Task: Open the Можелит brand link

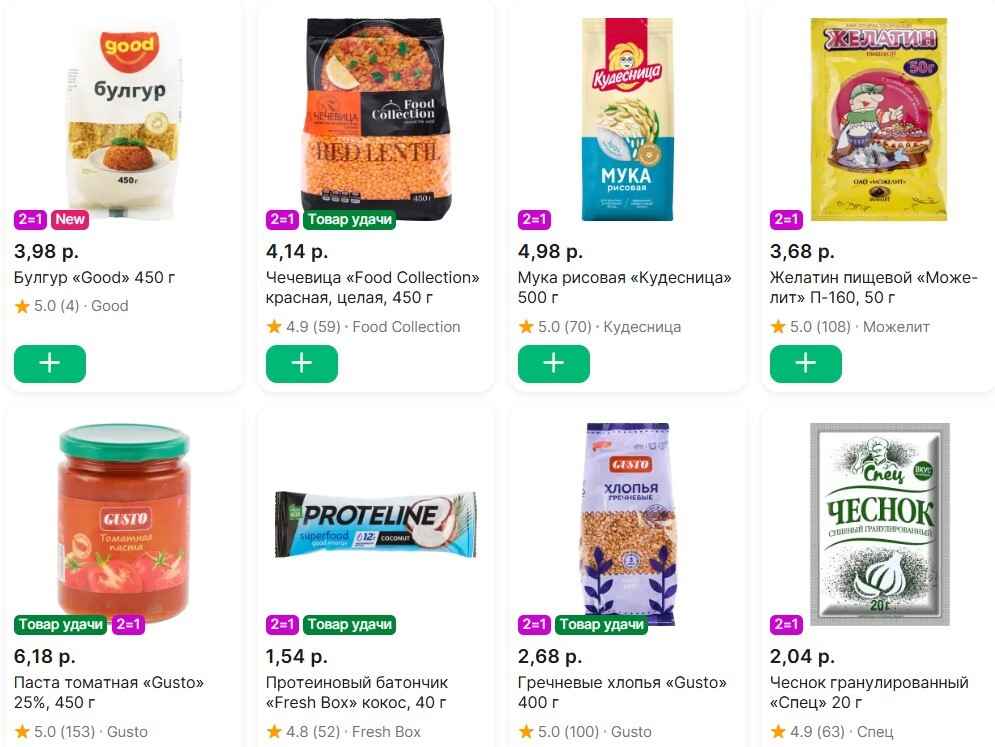Action: click(896, 327)
